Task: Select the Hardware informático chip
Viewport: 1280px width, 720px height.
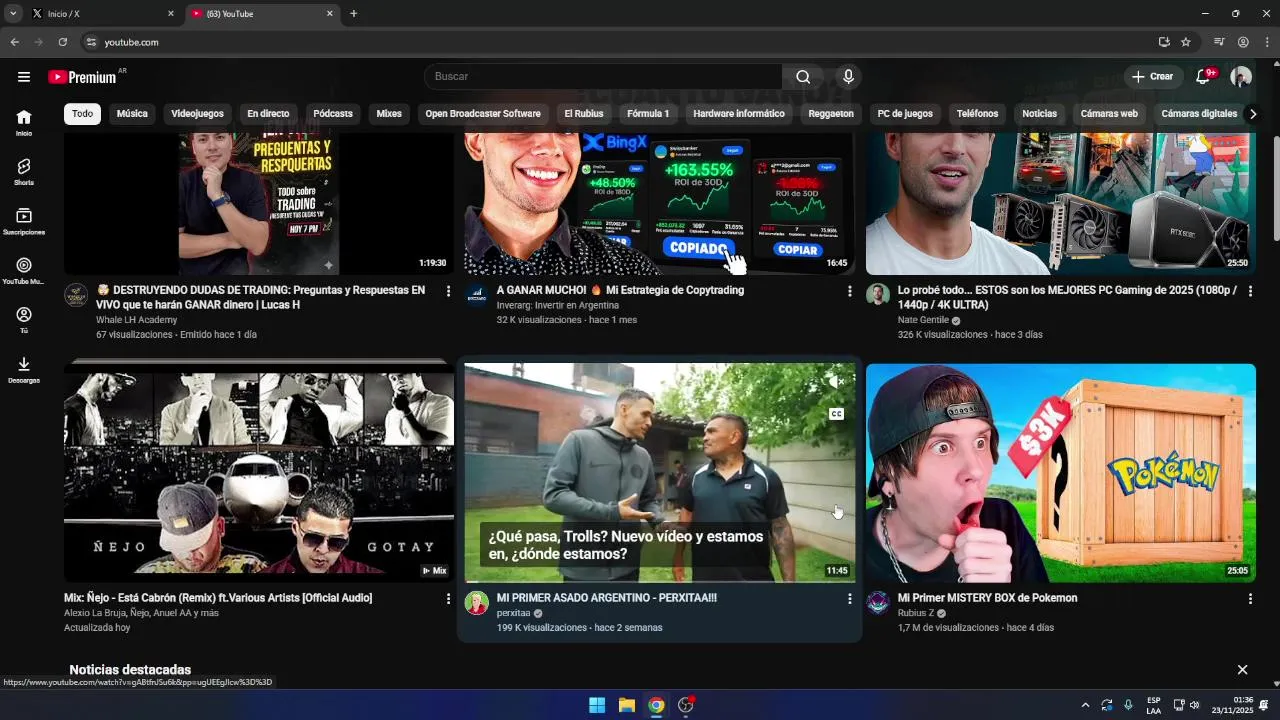Action: pos(739,114)
